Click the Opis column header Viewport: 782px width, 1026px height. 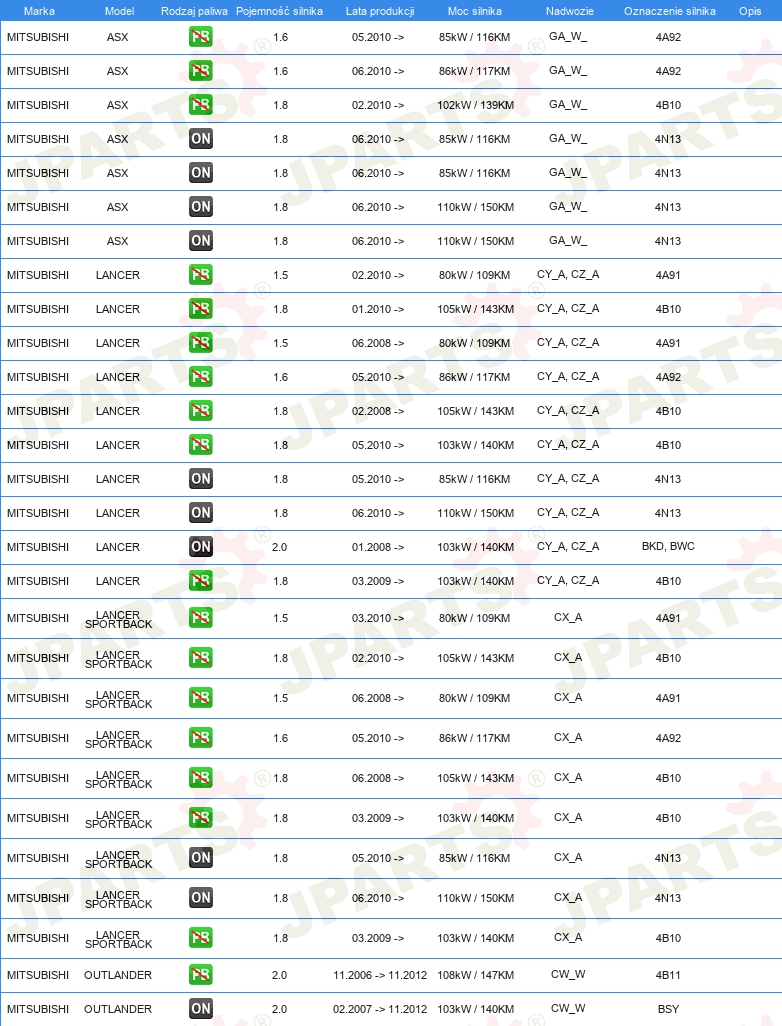(x=750, y=11)
